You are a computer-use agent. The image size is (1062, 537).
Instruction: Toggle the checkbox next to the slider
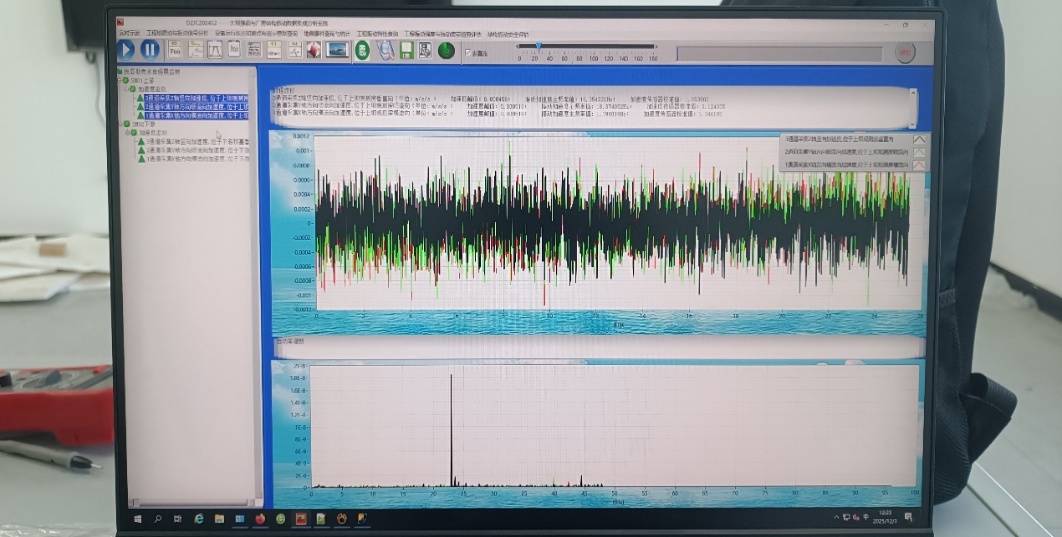[x=467, y=53]
